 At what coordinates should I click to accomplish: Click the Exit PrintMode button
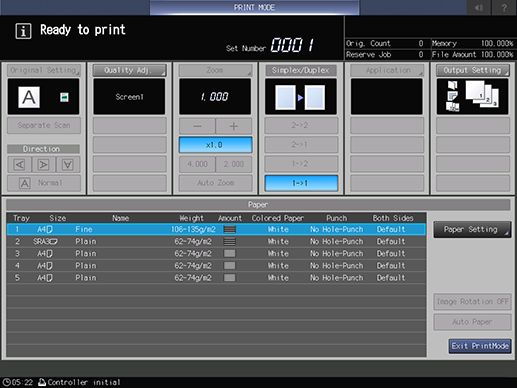point(480,346)
